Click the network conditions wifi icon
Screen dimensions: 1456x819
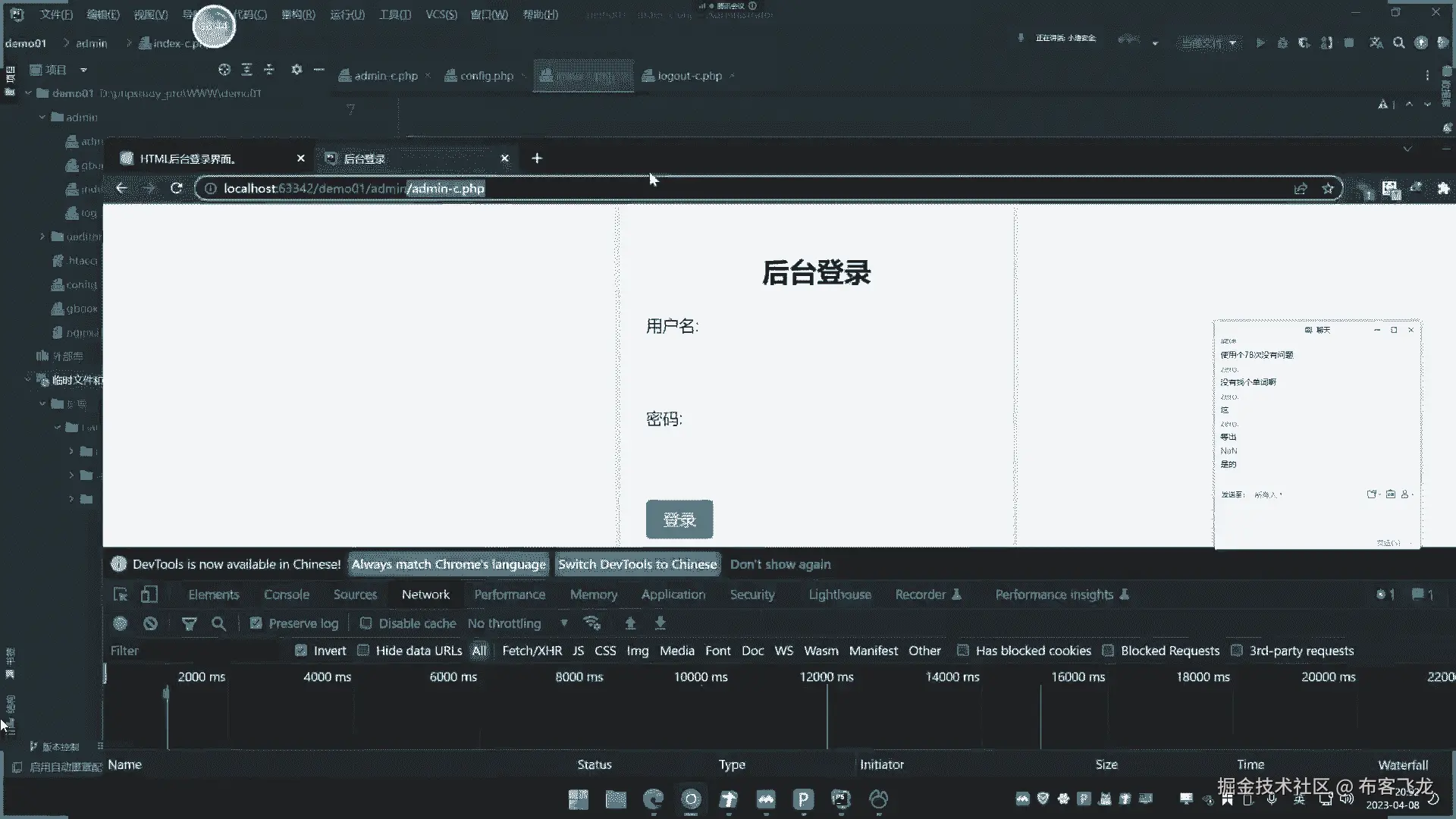pyautogui.click(x=591, y=623)
